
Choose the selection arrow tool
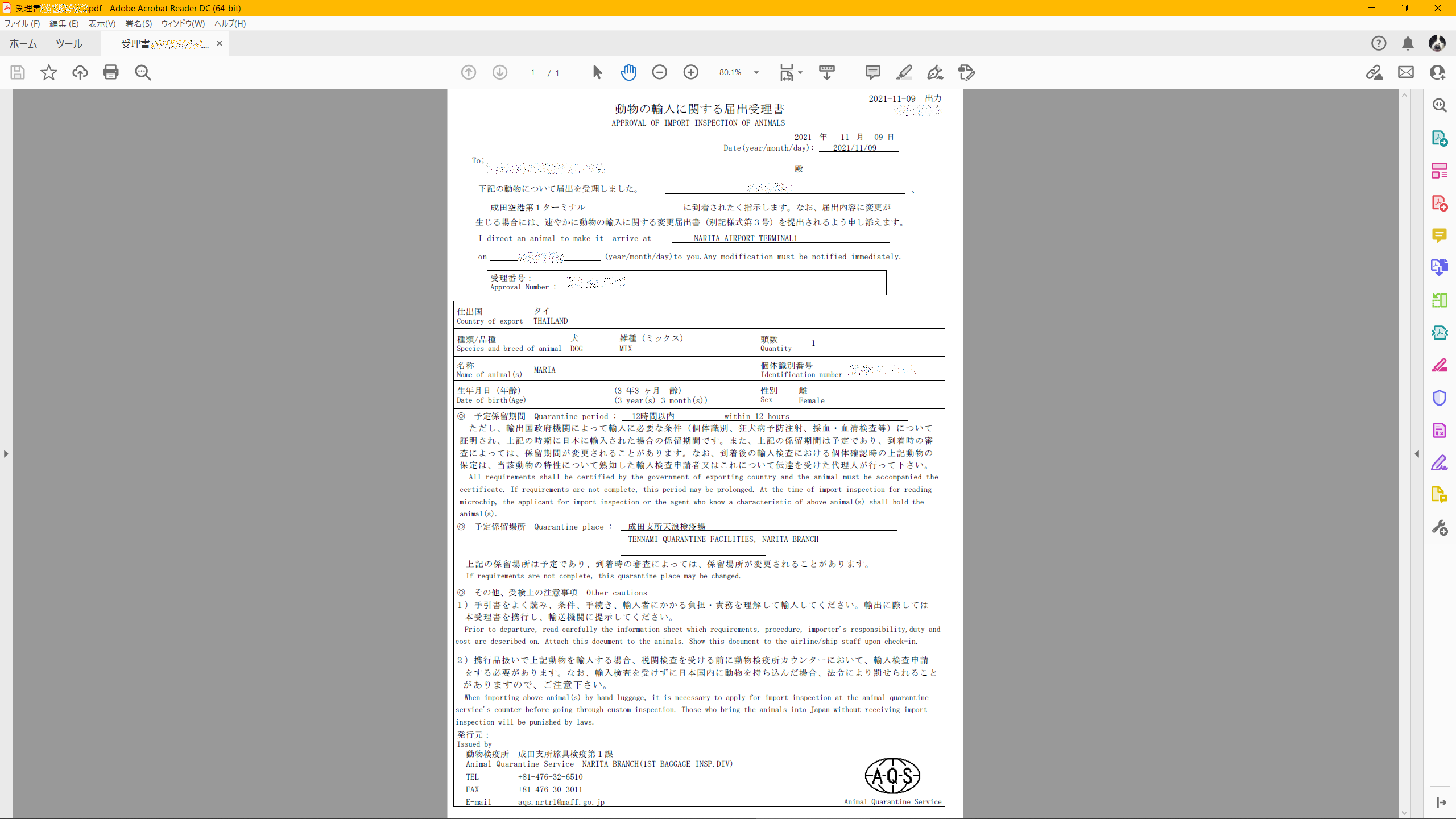597,72
